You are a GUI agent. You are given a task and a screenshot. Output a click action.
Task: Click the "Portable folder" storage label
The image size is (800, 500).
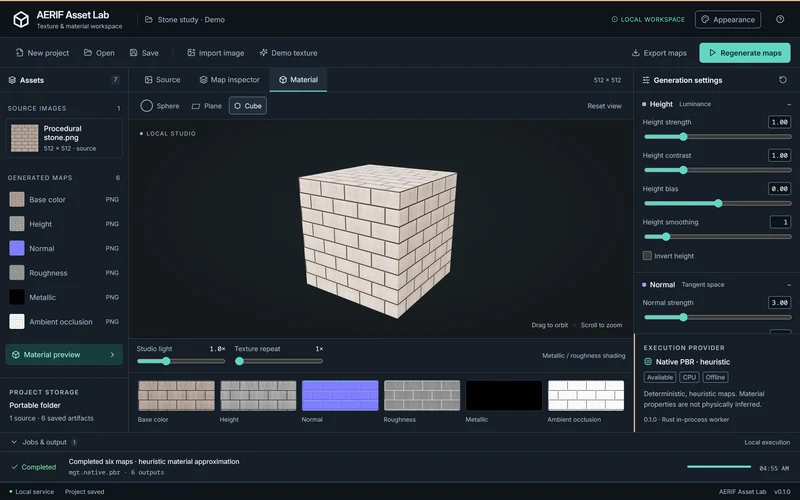(35, 405)
